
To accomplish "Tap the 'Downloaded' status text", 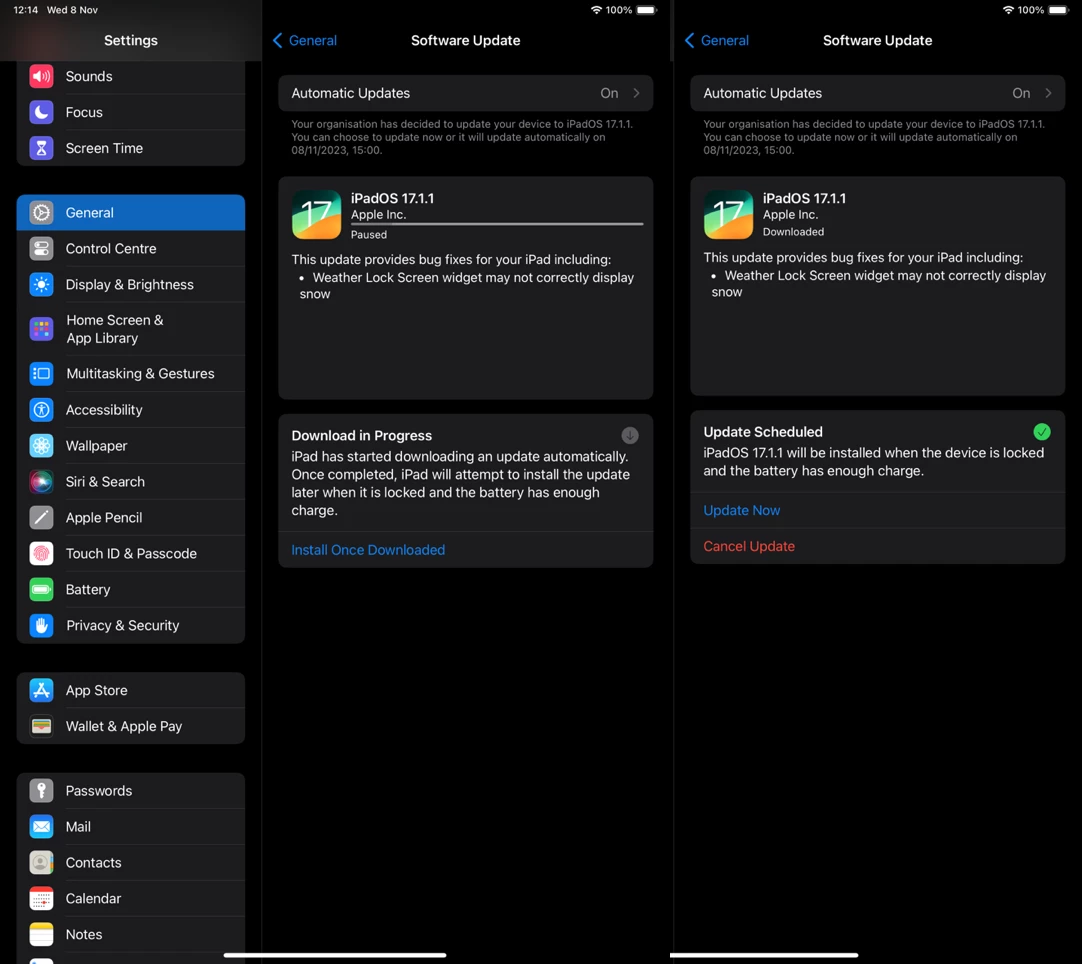I will (x=793, y=232).
